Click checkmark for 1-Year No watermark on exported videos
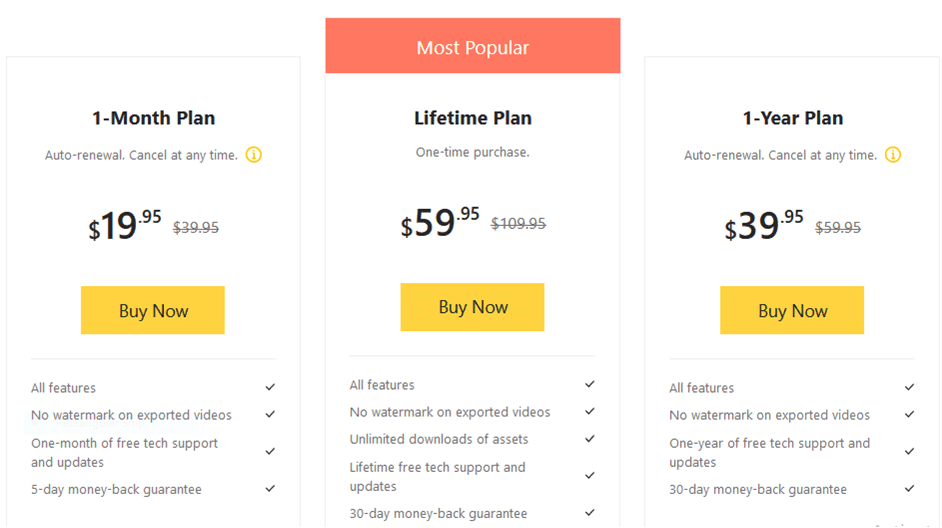The width and height of the screenshot is (942, 528). pyautogui.click(x=910, y=414)
